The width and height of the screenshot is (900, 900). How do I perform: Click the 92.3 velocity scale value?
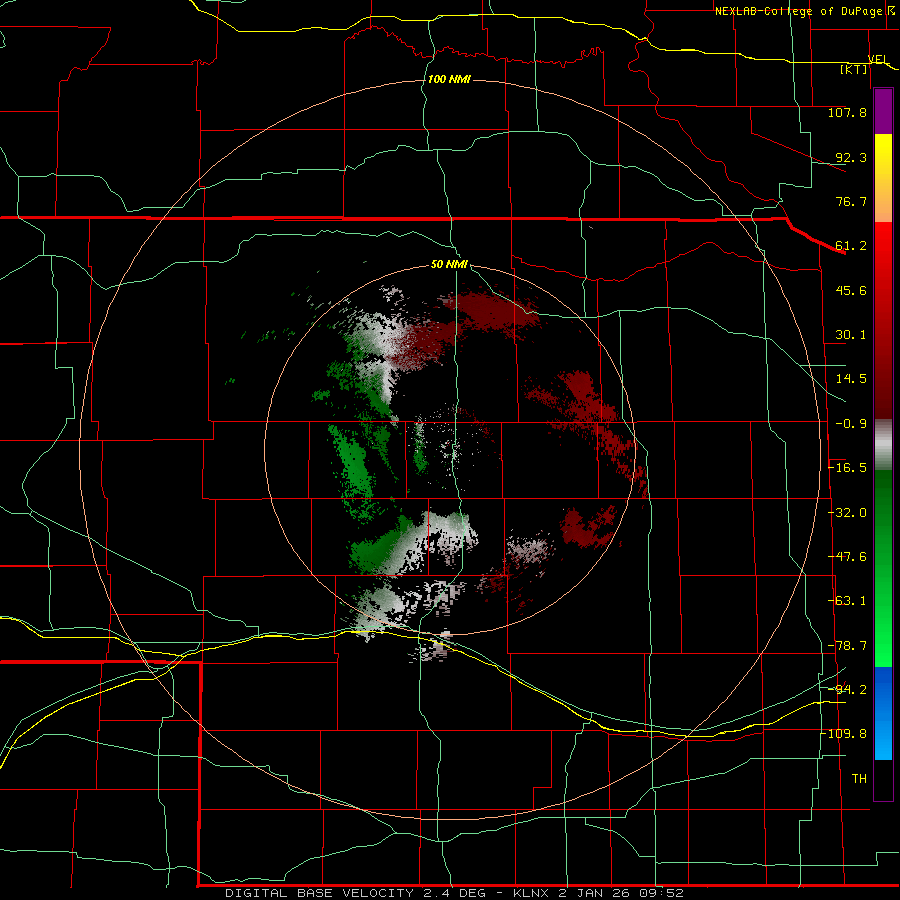851,157
